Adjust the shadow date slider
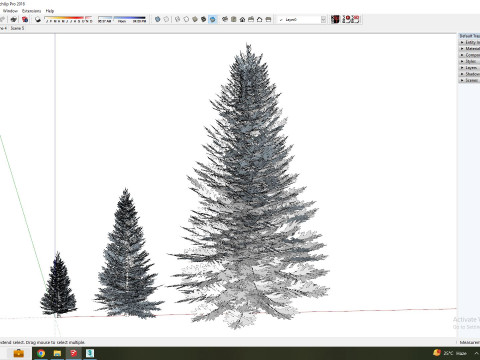This screenshot has width=480, height=360. click(68, 20)
